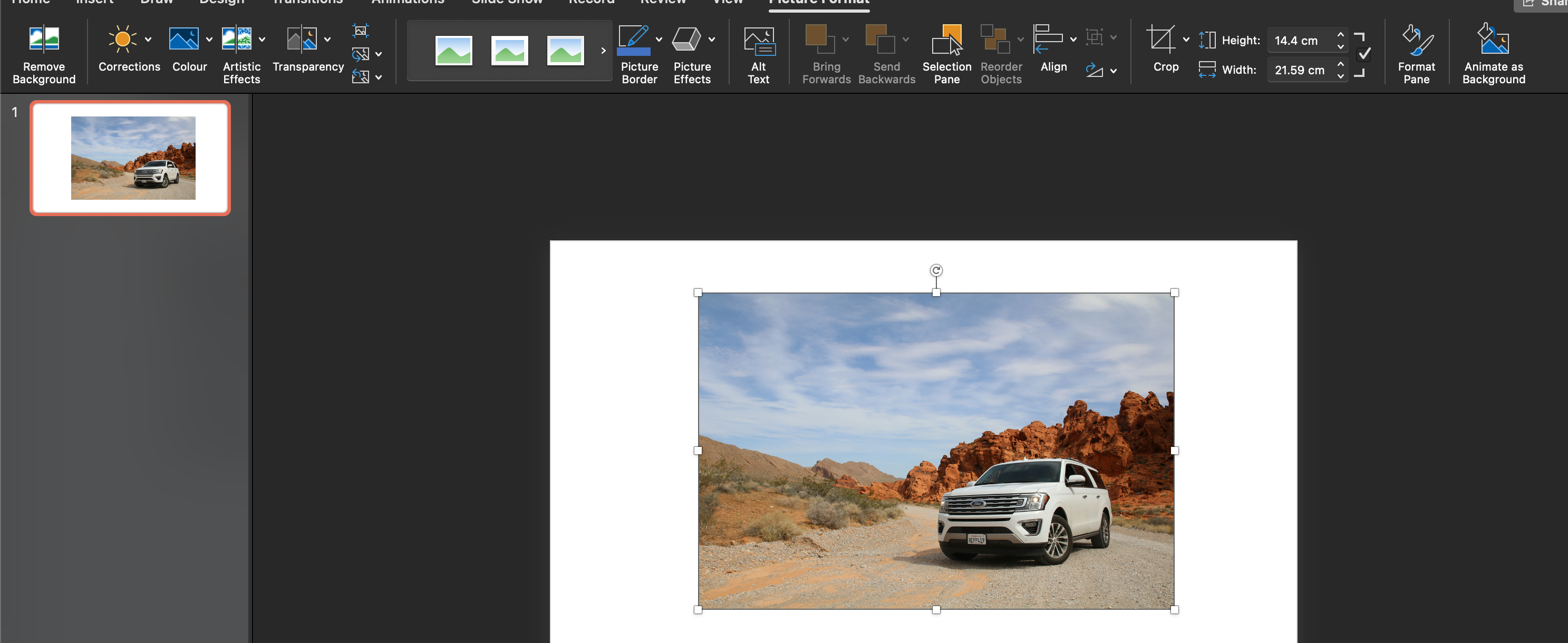Select slide 1 thumbnail in the panel
This screenshot has height=643, width=1568.
pyautogui.click(x=130, y=158)
